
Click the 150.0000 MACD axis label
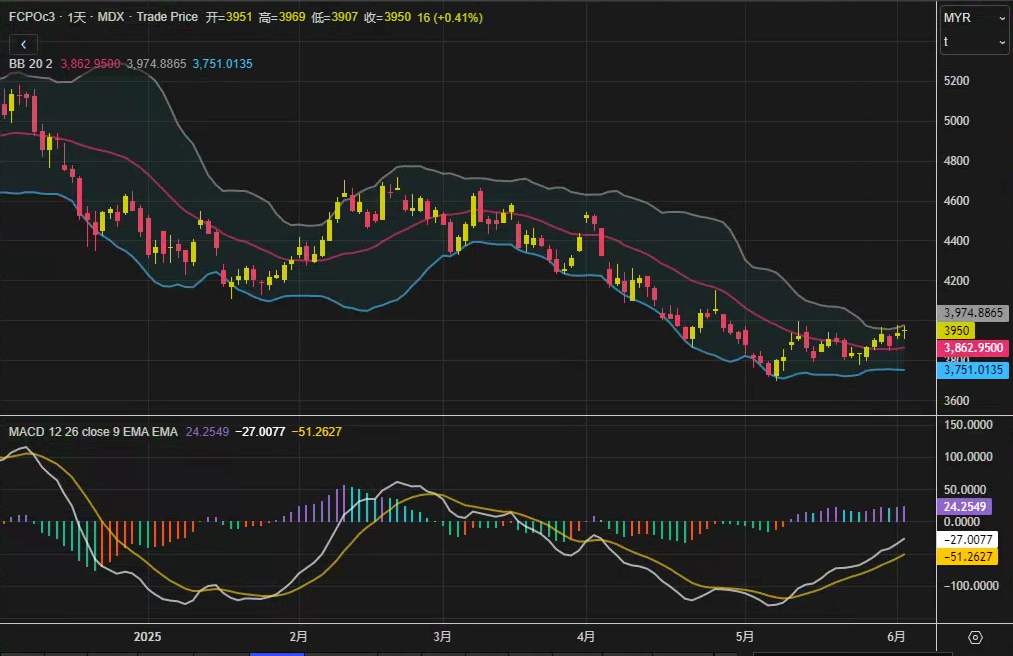[968, 425]
